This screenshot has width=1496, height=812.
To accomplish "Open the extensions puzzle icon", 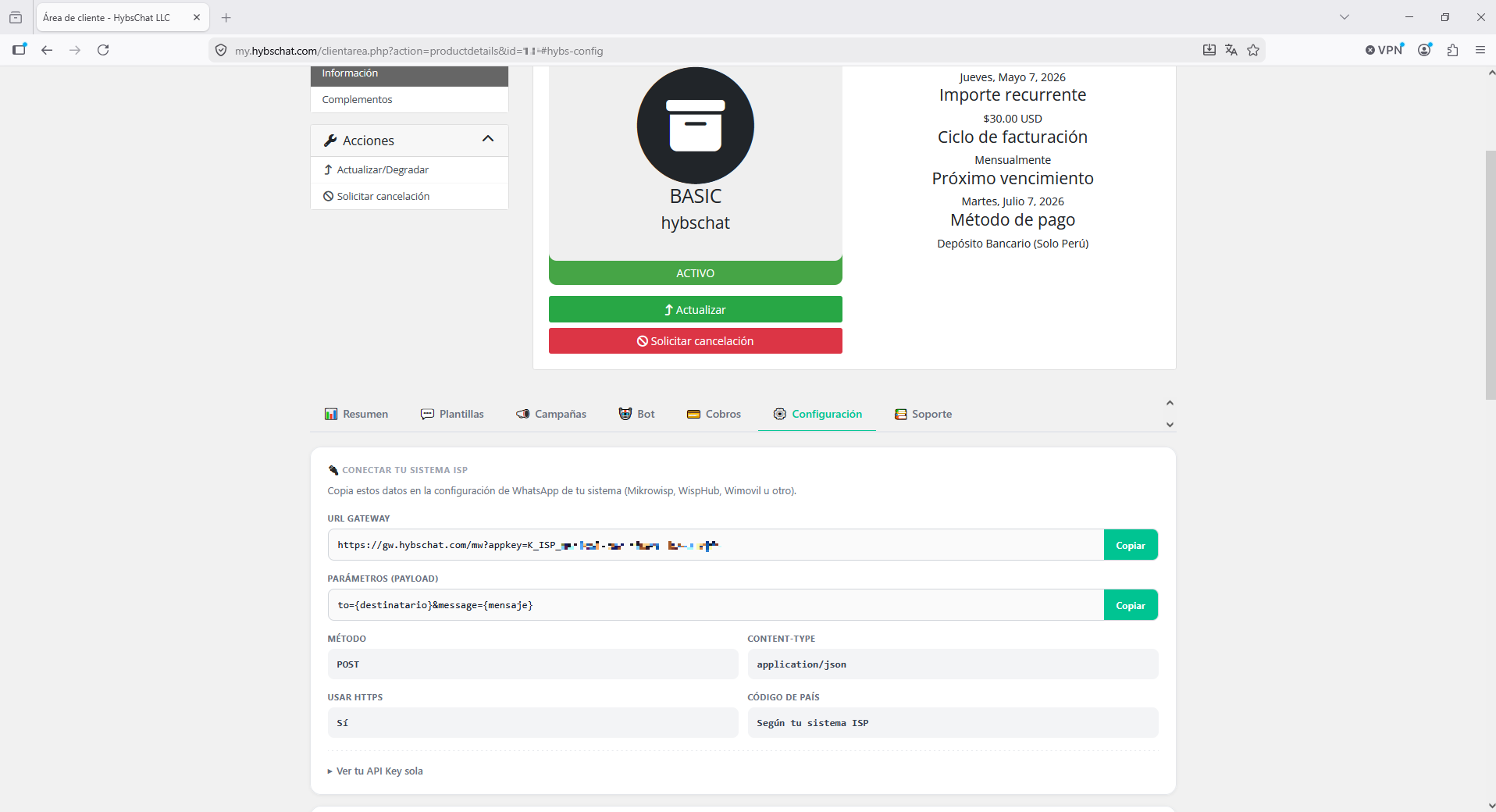I will 1452,50.
